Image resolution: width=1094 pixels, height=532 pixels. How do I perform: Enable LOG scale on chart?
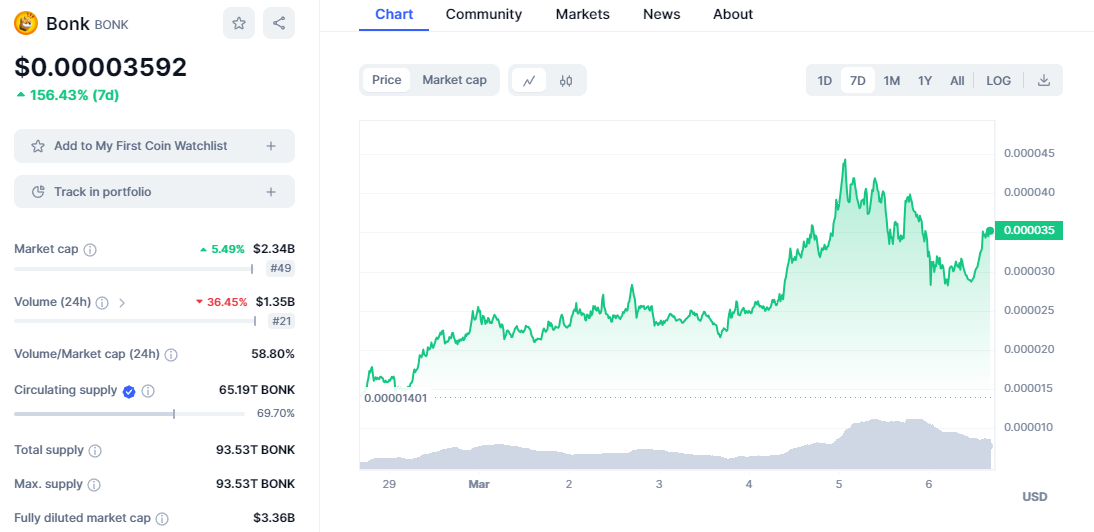(x=998, y=80)
